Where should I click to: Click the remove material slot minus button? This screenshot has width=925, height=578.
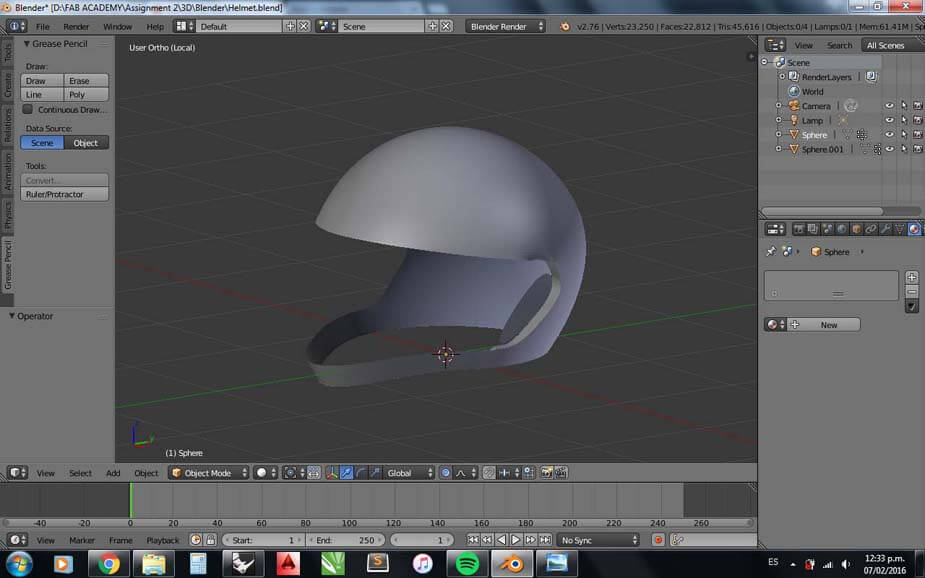tap(911, 292)
